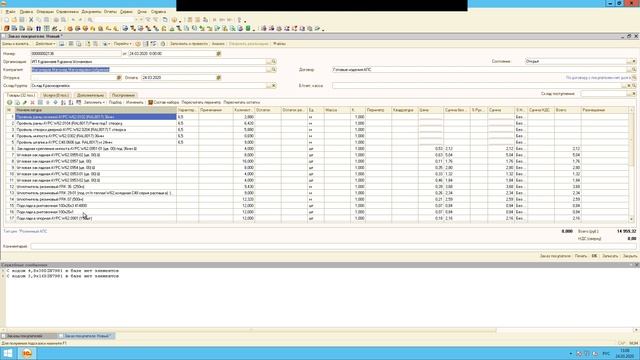Click the Open file toolbar icon
Screen dimensions: 640x360
[x=14, y=20]
